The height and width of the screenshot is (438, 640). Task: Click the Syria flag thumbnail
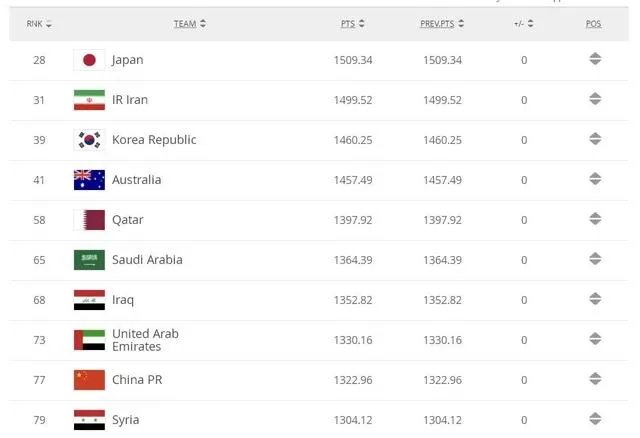click(88, 420)
